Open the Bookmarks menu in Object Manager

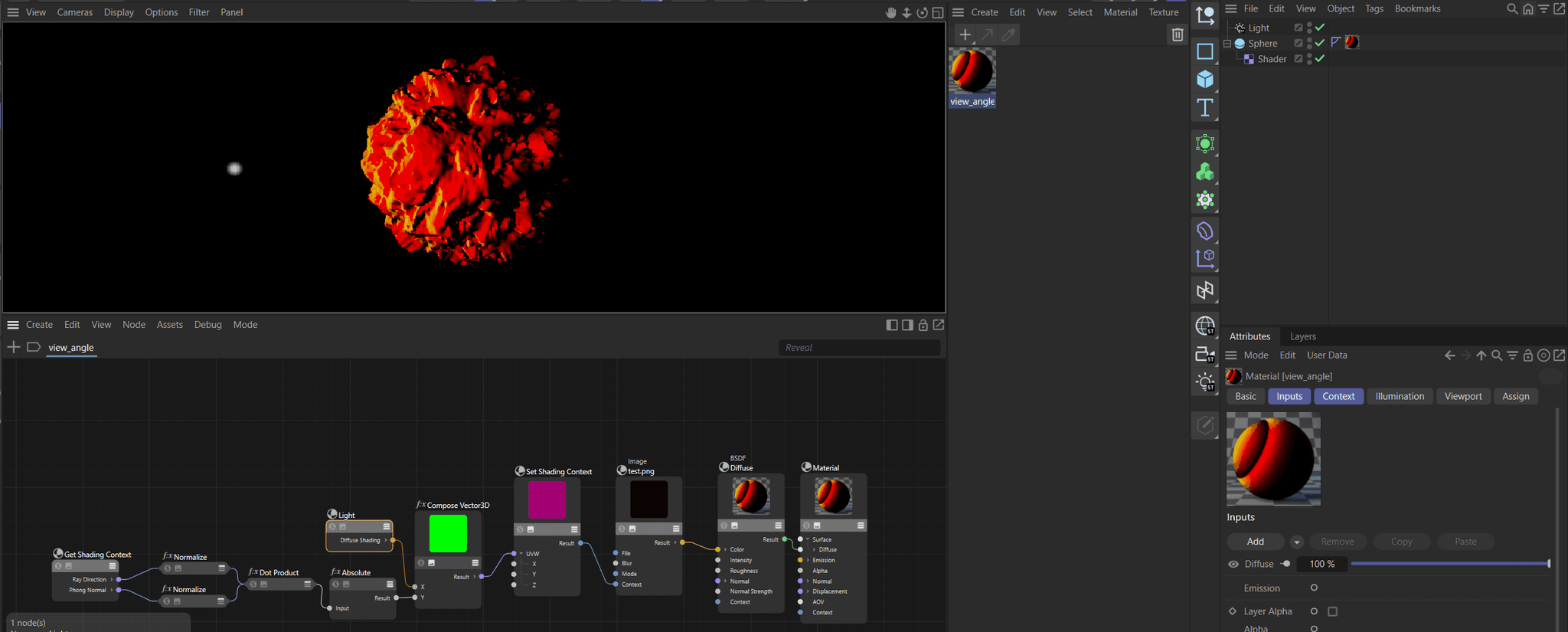(1417, 8)
